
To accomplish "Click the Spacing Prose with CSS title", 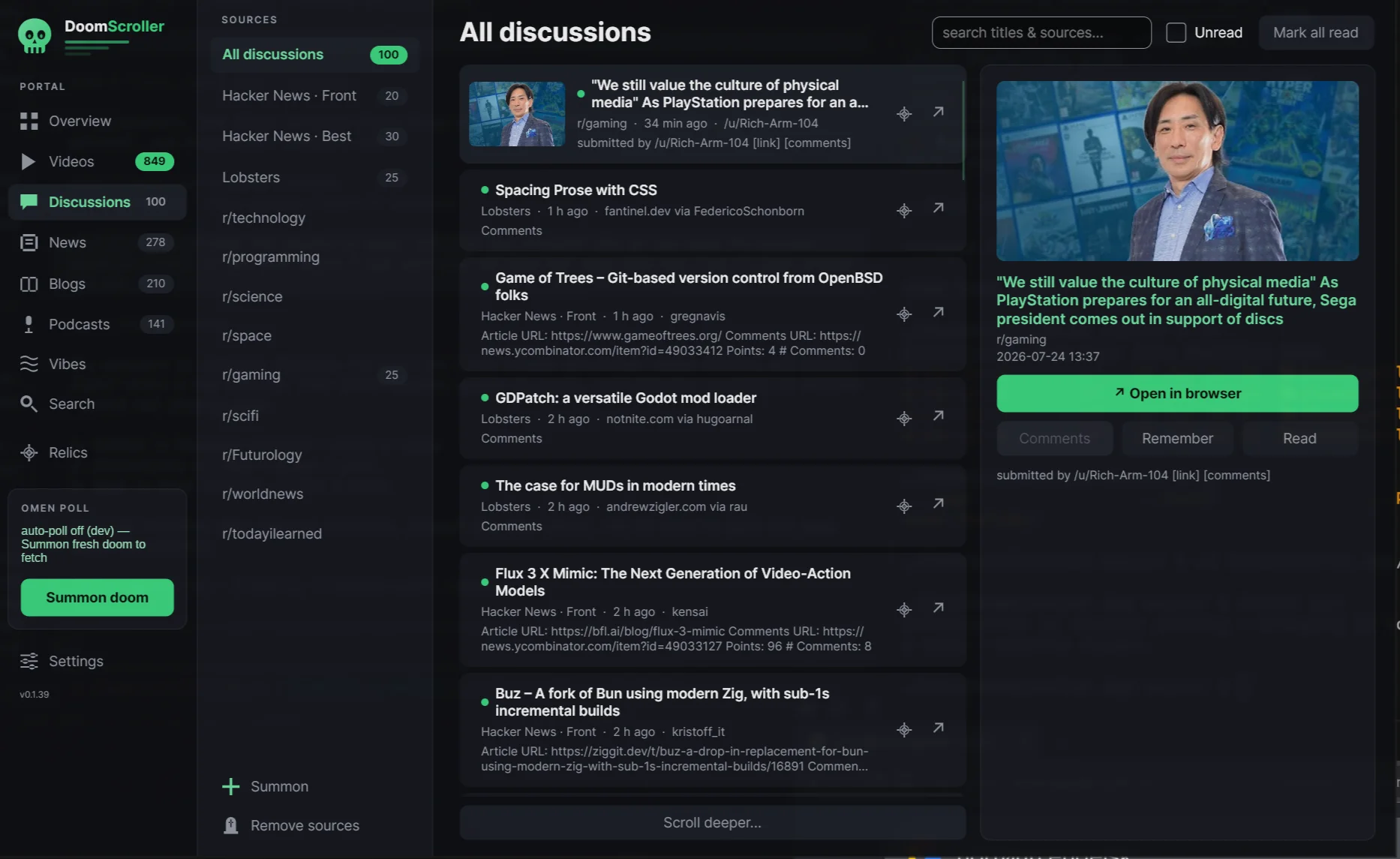I will click(575, 190).
